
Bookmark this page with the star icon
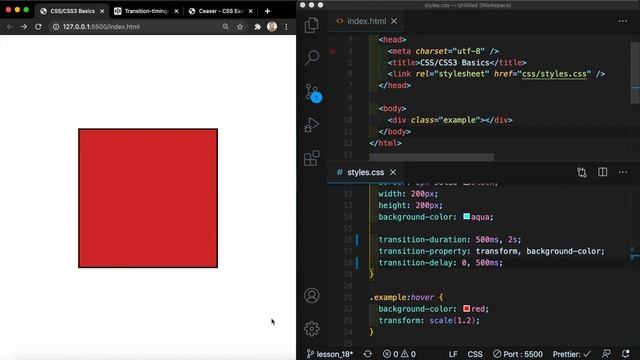[240, 27]
